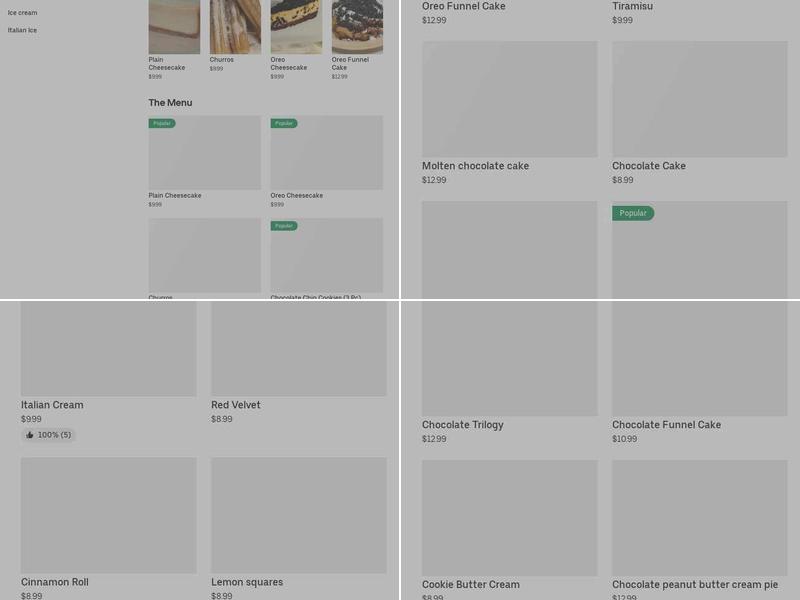Open Chocolate Trilogy item
This screenshot has height=600, width=800.
(462, 424)
